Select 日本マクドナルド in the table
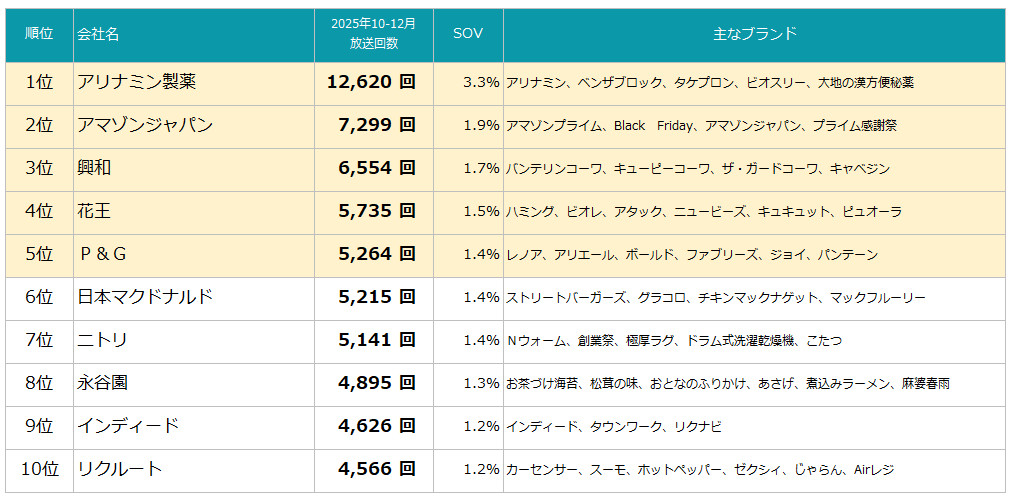 [x=145, y=297]
